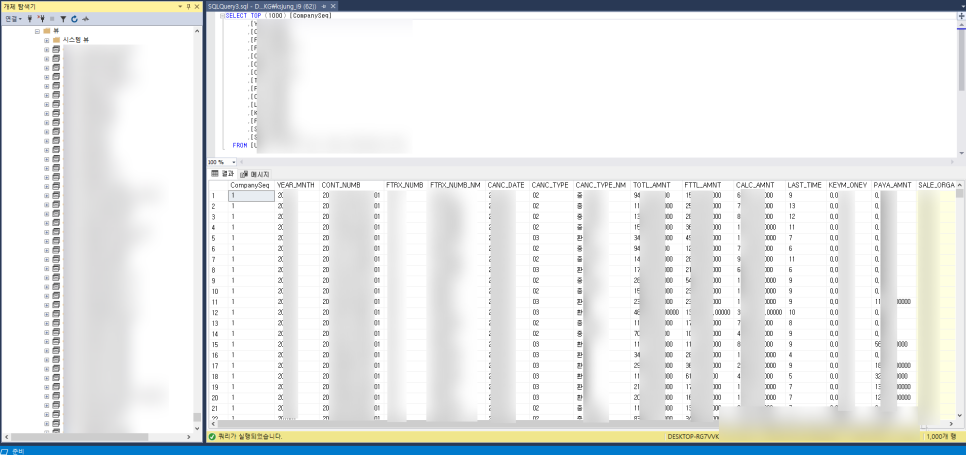The width and height of the screenshot is (966, 455).
Task: Click the LAST_TIME column header
Action: (806, 185)
